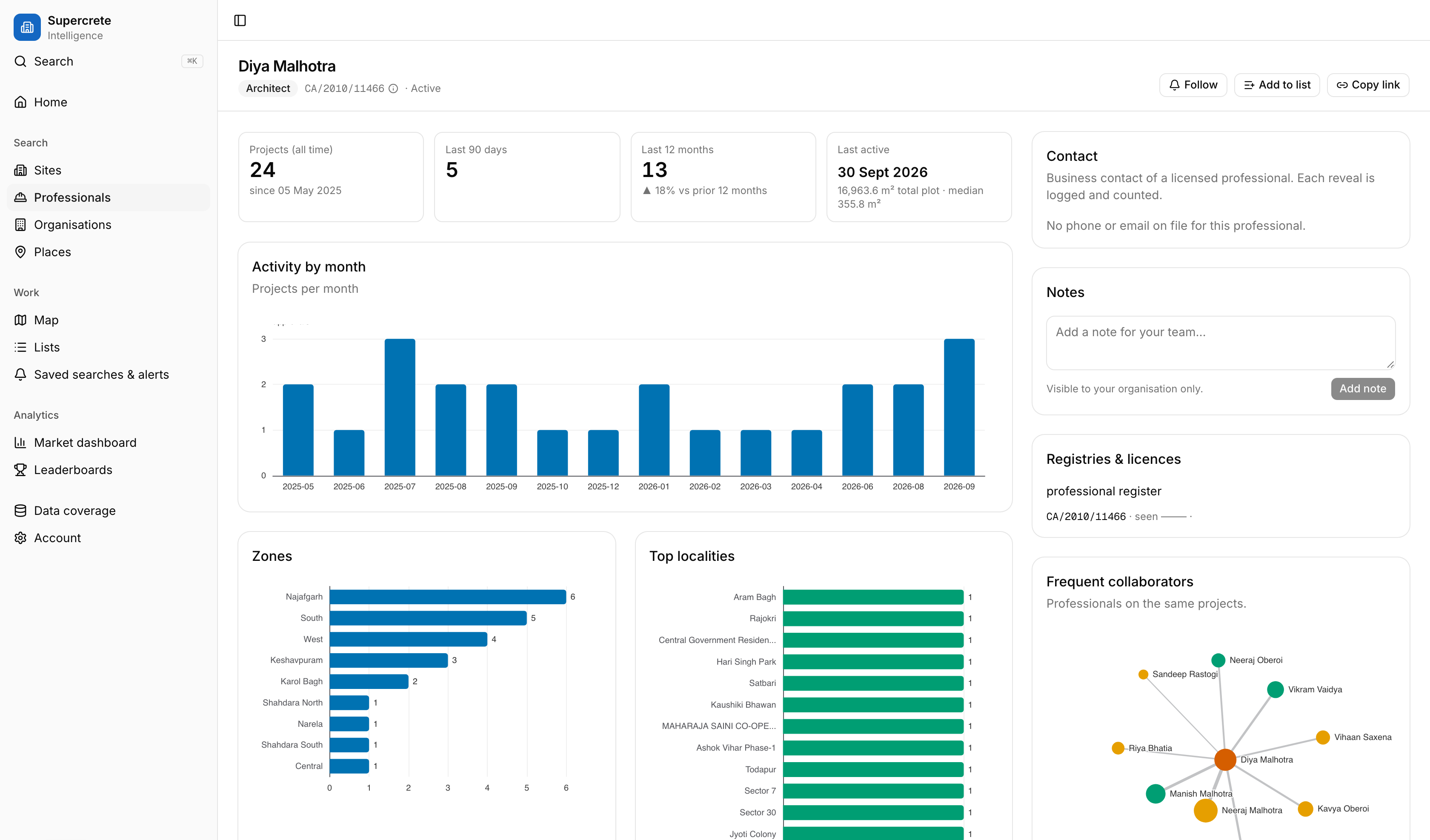Click the register number CA/2010/11466 under Registries
1430x840 pixels.
(1086, 517)
